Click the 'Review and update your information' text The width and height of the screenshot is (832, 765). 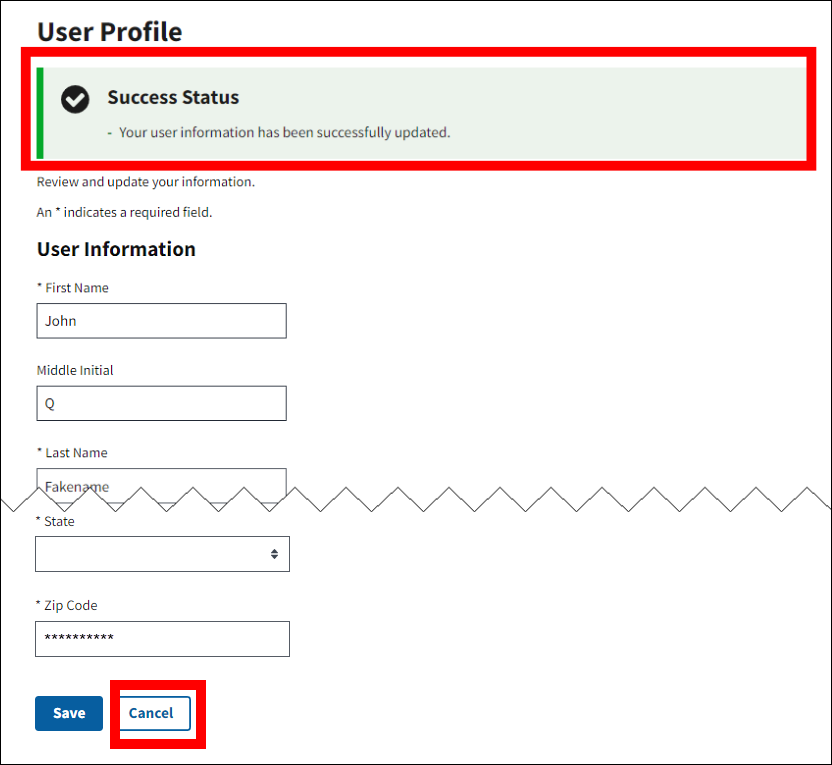click(x=145, y=182)
